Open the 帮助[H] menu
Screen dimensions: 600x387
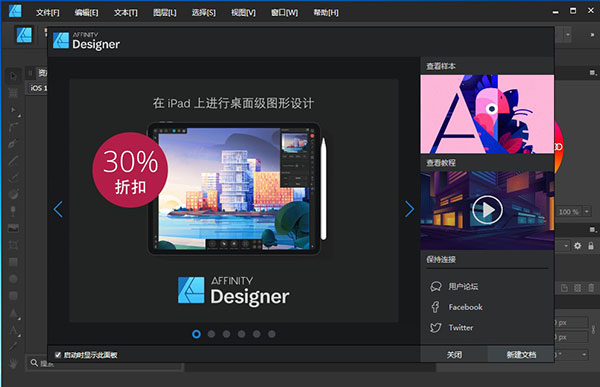326,13
